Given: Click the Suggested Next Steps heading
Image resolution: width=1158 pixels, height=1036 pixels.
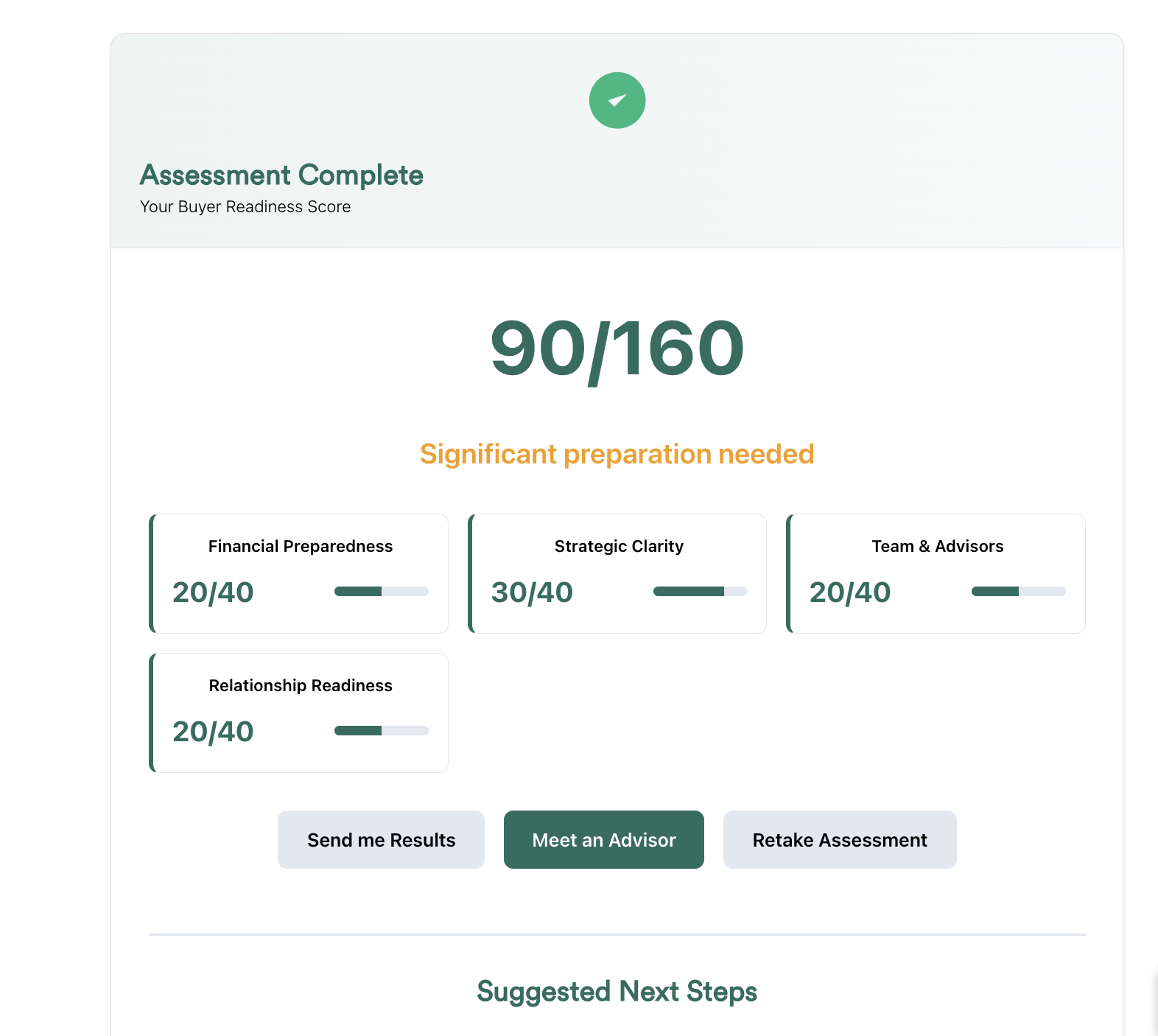Looking at the screenshot, I should pyautogui.click(x=617, y=992).
